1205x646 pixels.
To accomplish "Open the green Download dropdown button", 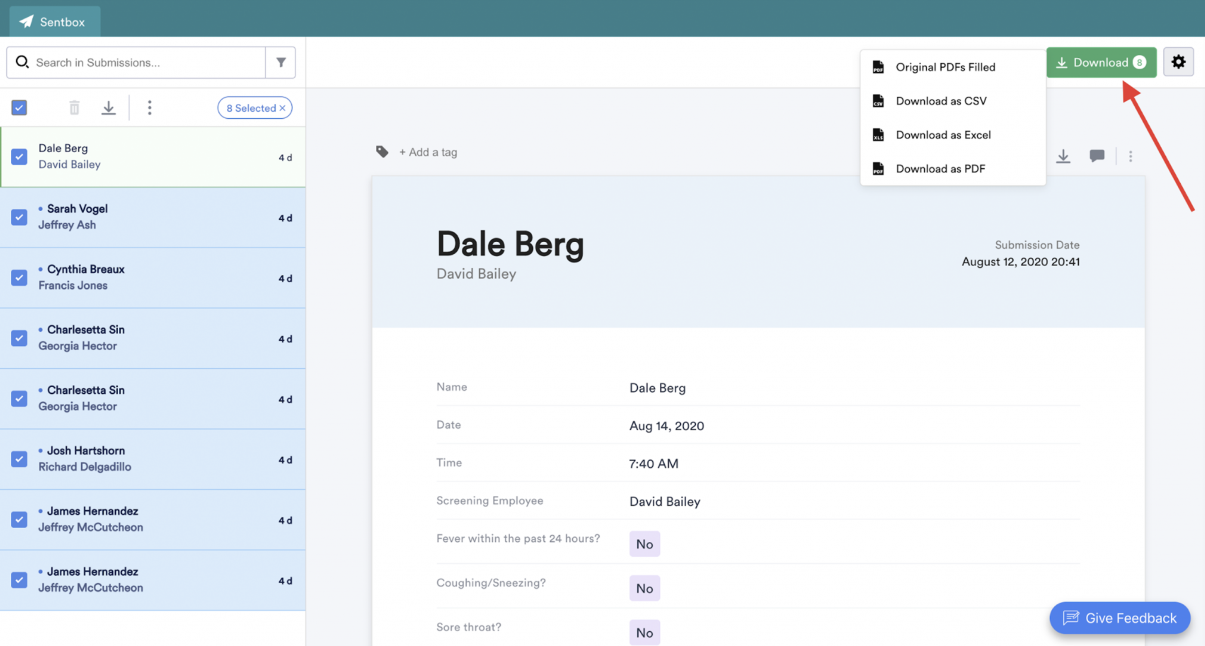I will tap(1101, 62).
